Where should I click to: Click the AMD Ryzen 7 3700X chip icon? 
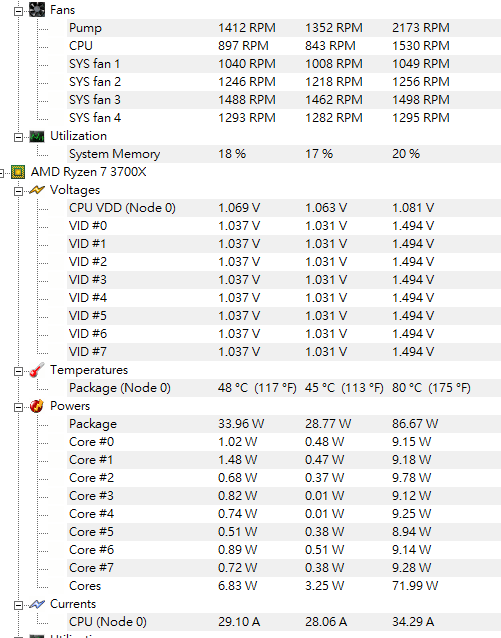pos(18,172)
